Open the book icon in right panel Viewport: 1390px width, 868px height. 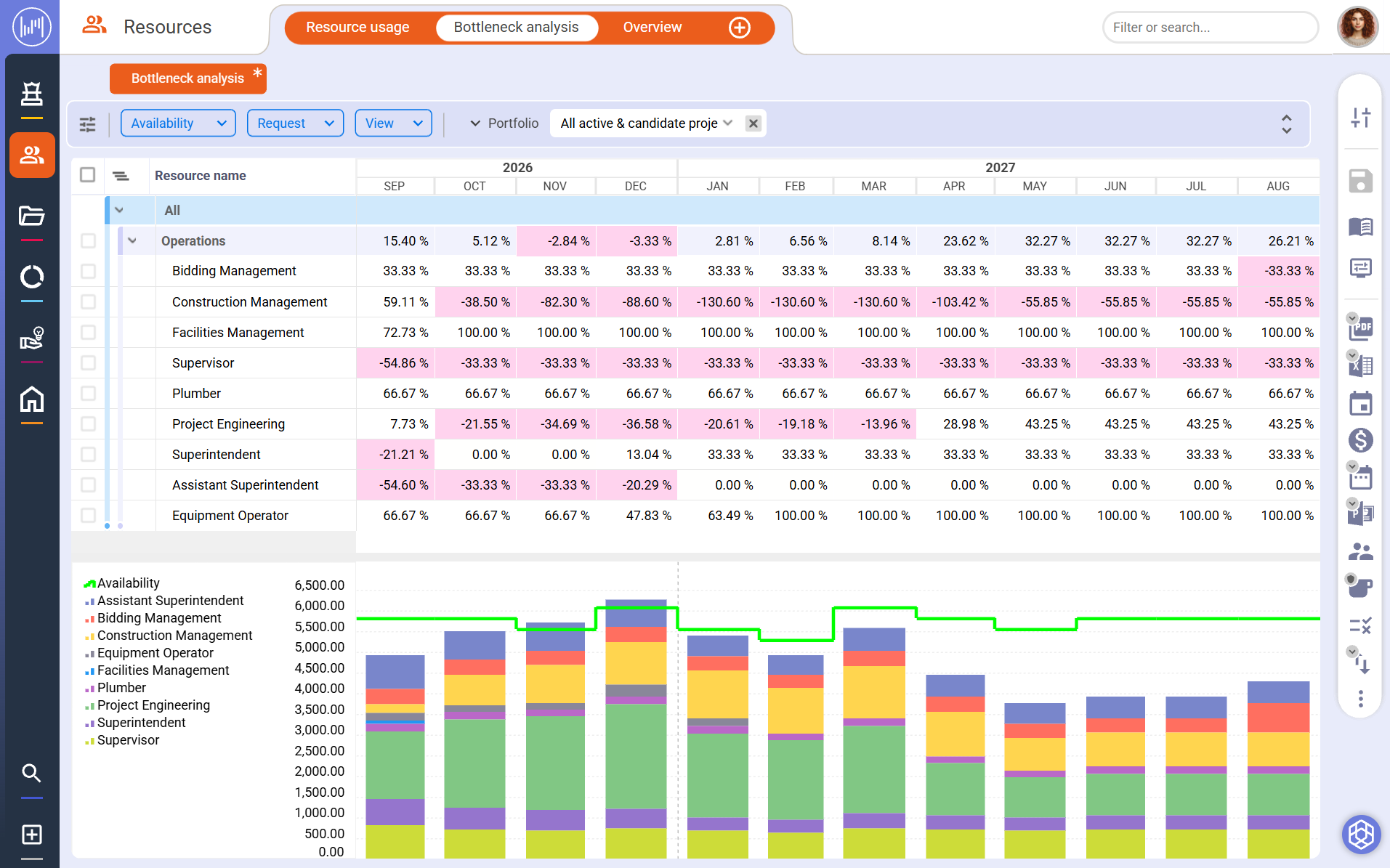(x=1361, y=227)
